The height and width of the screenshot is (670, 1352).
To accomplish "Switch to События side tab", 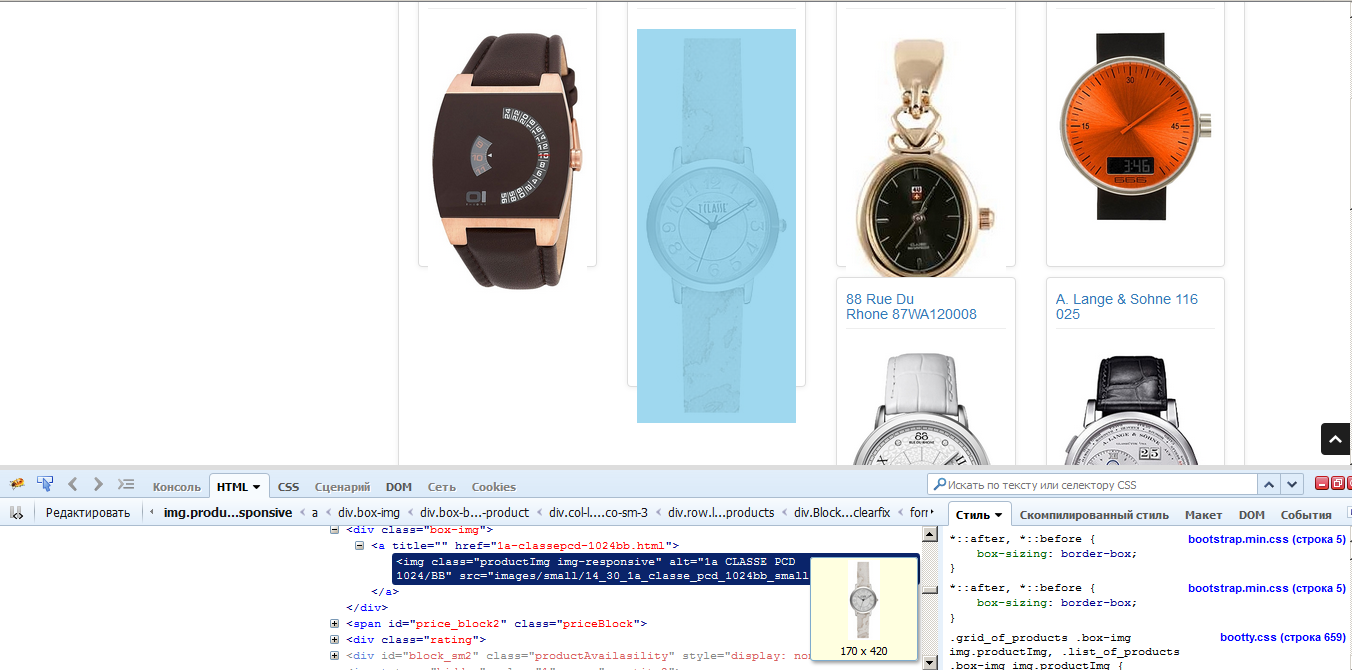I will [1306, 515].
